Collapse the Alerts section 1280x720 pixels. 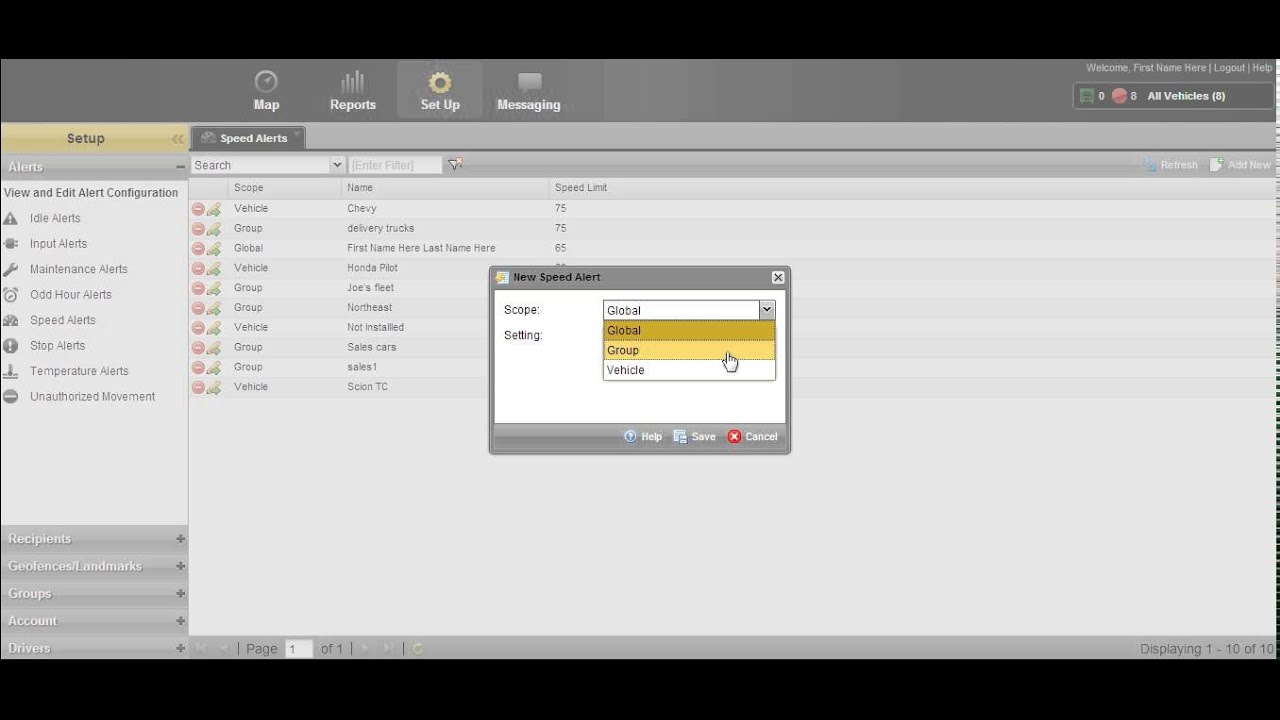pyautogui.click(x=181, y=167)
